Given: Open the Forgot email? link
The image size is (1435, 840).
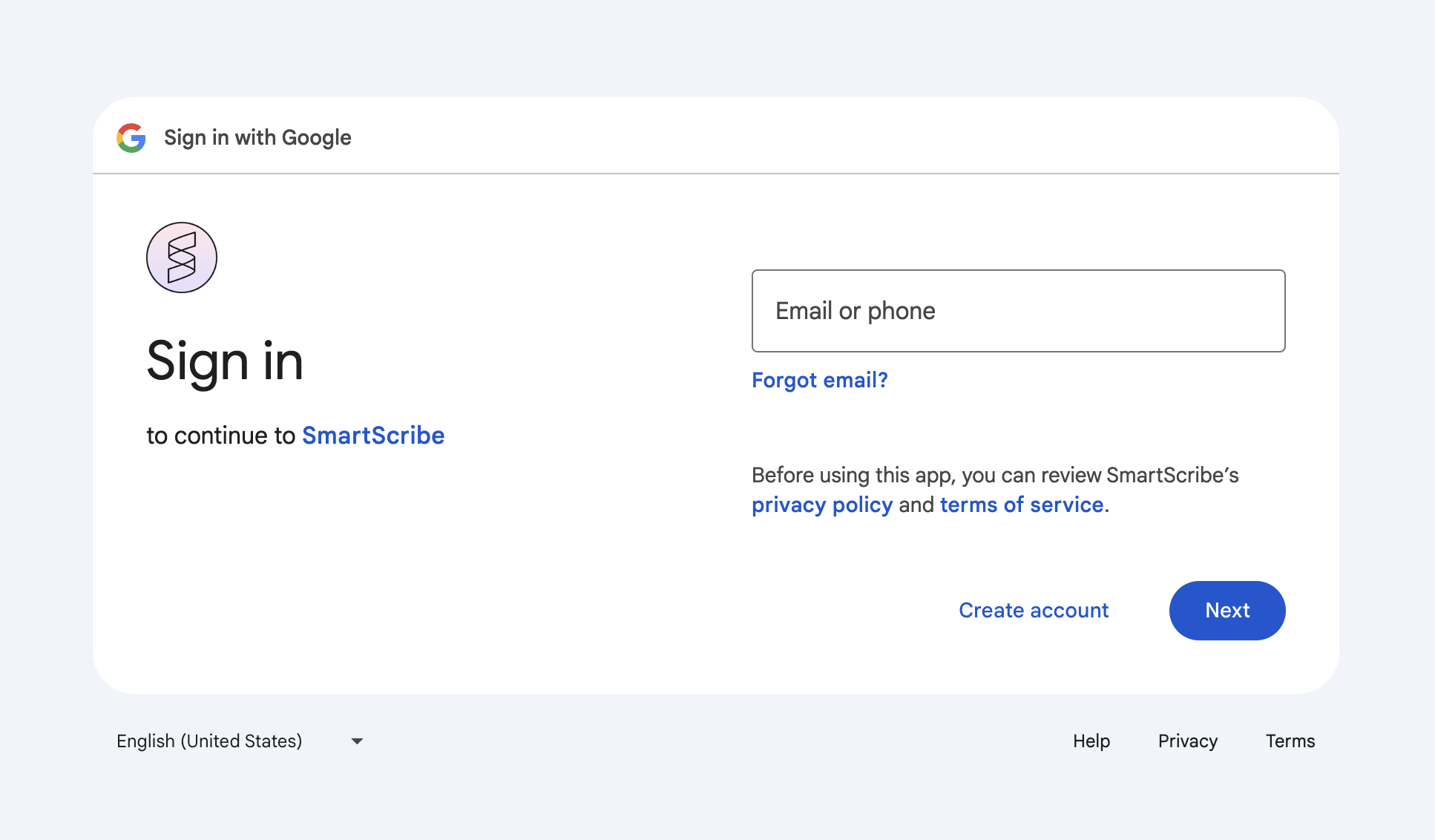Looking at the screenshot, I should pyautogui.click(x=819, y=380).
